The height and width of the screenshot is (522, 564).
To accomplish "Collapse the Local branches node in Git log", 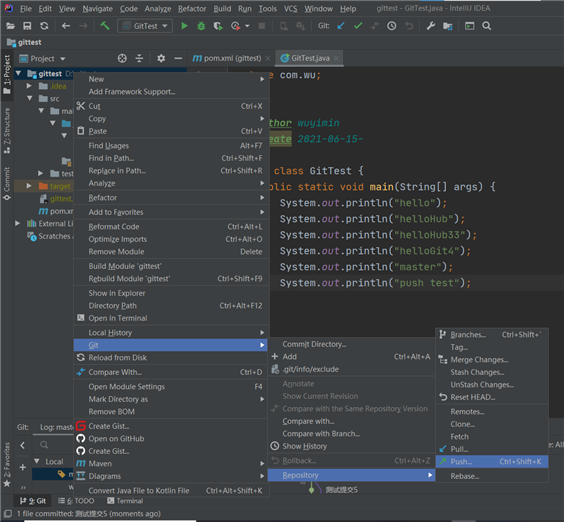I will [x=37, y=461].
